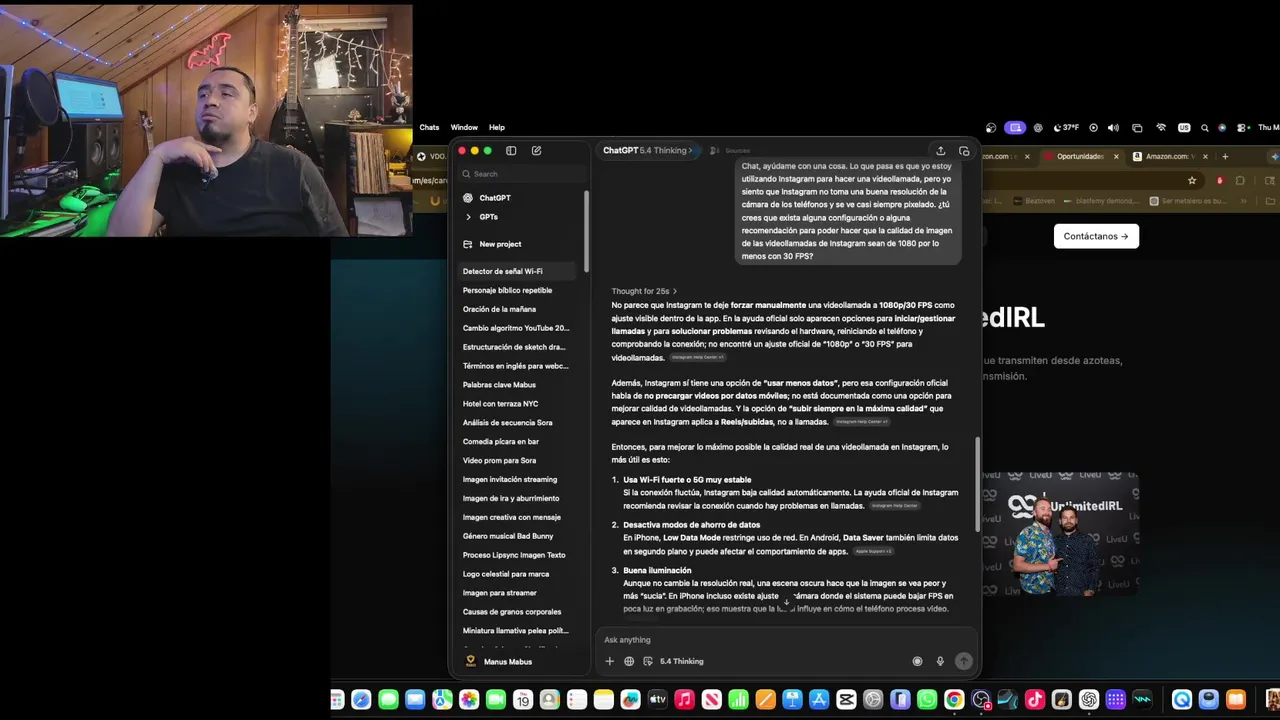The height and width of the screenshot is (720, 1280).
Task: Open TikTok in the Dock
Action: (x=1035, y=700)
